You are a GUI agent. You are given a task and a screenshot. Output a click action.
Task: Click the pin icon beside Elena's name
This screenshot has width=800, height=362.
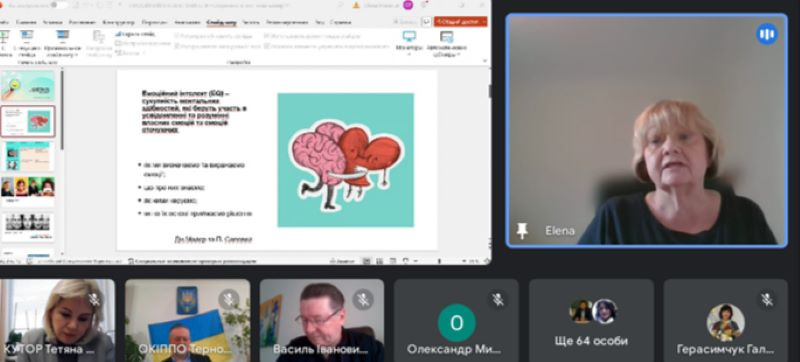click(x=522, y=230)
